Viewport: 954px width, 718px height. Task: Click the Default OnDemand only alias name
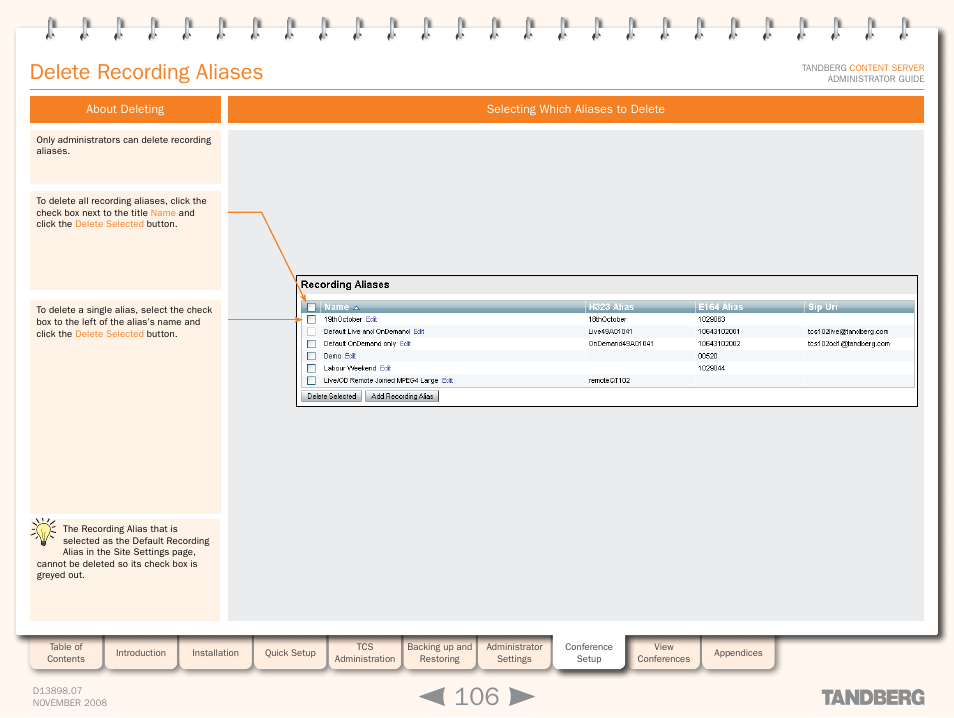tap(360, 344)
